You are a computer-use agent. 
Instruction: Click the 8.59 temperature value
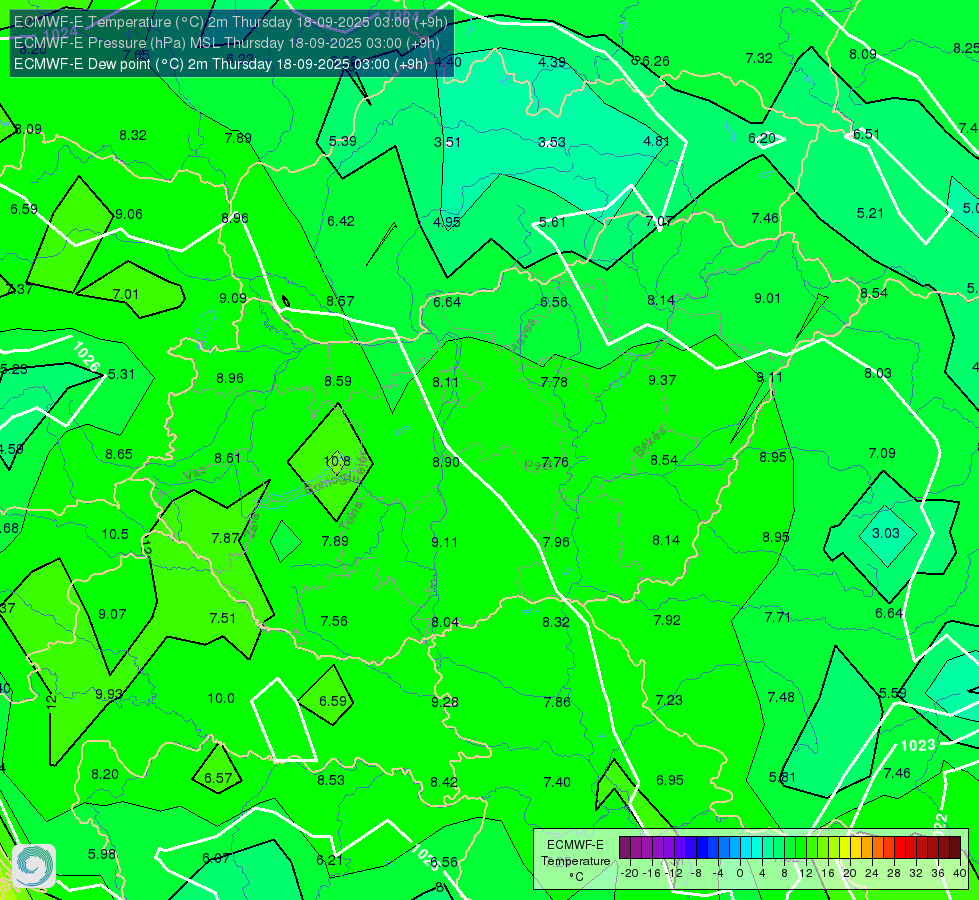[x=338, y=381]
